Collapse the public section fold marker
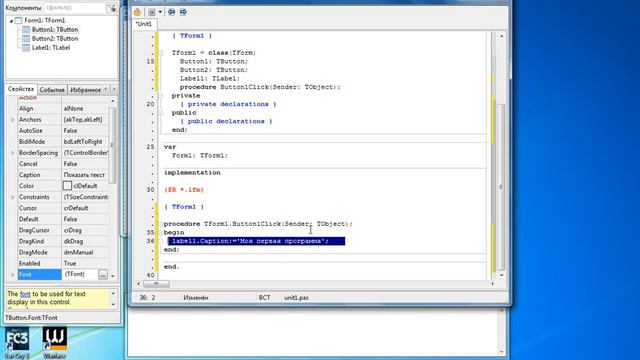This screenshot has width=640, height=360. 161,113
